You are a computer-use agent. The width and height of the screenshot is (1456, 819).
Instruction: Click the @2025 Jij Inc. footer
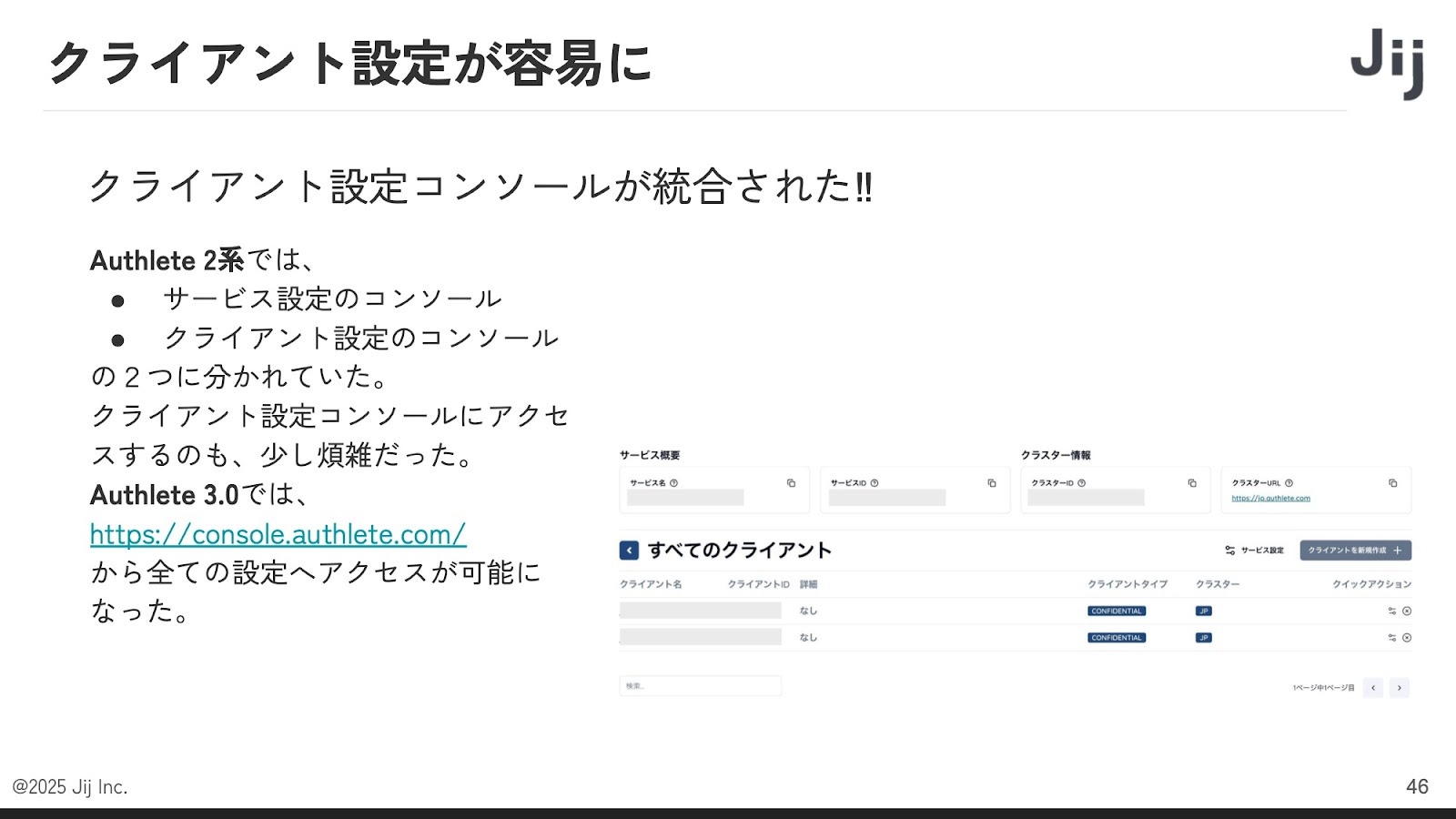tap(70, 787)
